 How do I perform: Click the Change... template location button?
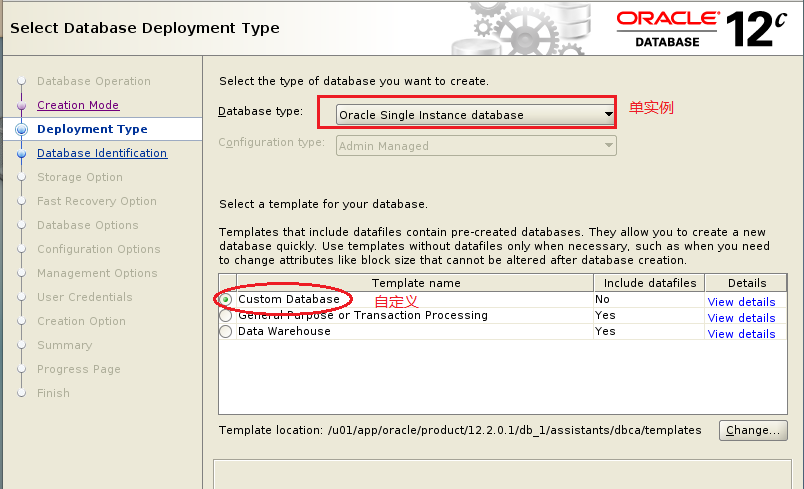click(x=753, y=430)
